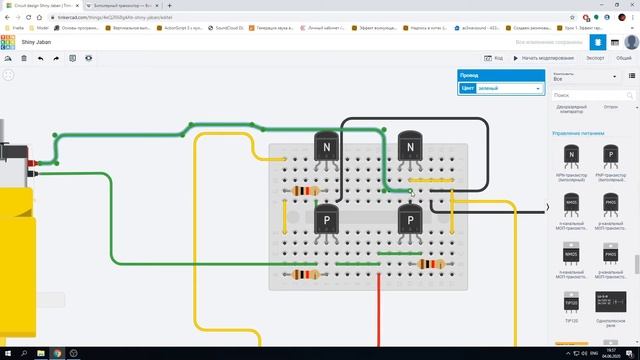The height and width of the screenshot is (360, 640).
Task: Open the taskbar notification center
Action: coord(629,353)
